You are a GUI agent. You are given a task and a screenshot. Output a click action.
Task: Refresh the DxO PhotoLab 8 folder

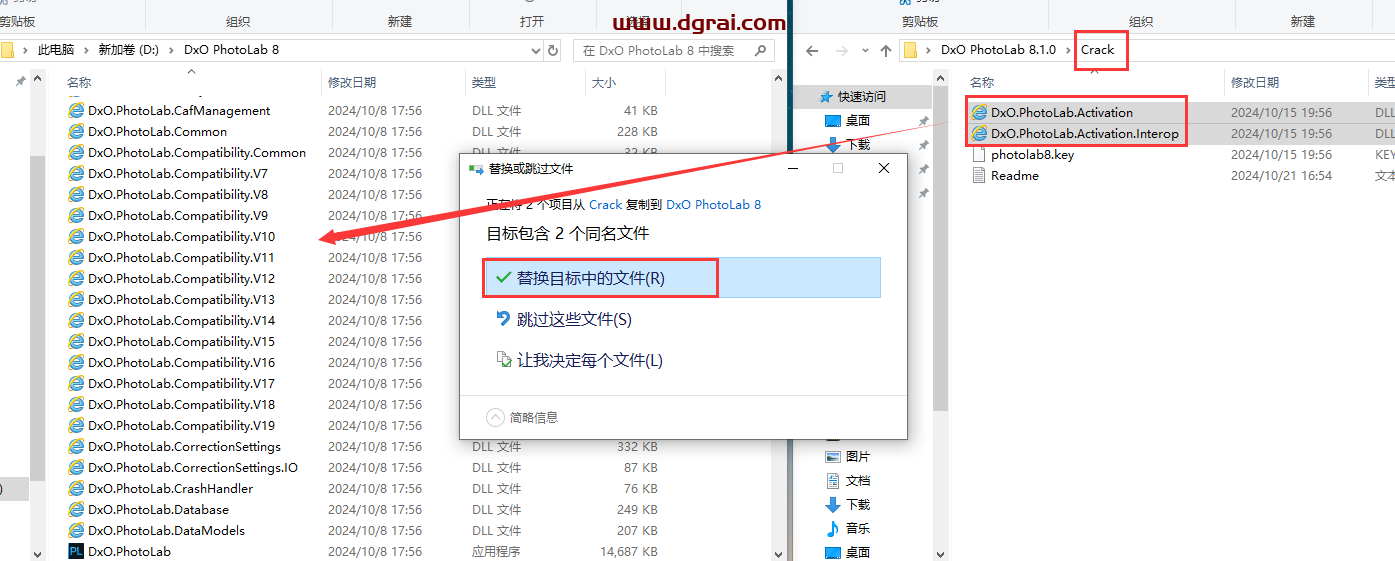click(554, 50)
